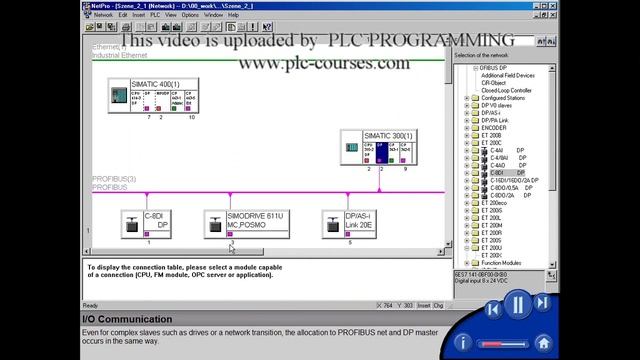Pause the video playback

pos(518,304)
